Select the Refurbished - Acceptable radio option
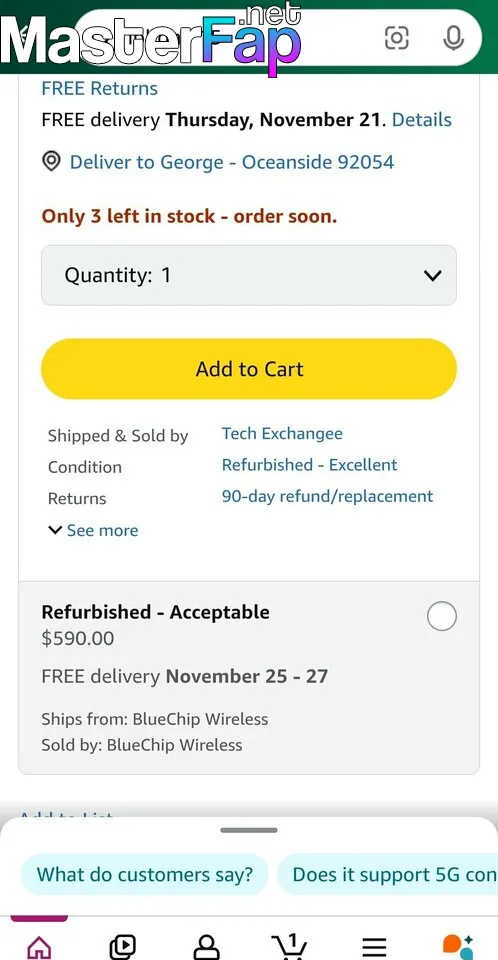 [x=442, y=616]
